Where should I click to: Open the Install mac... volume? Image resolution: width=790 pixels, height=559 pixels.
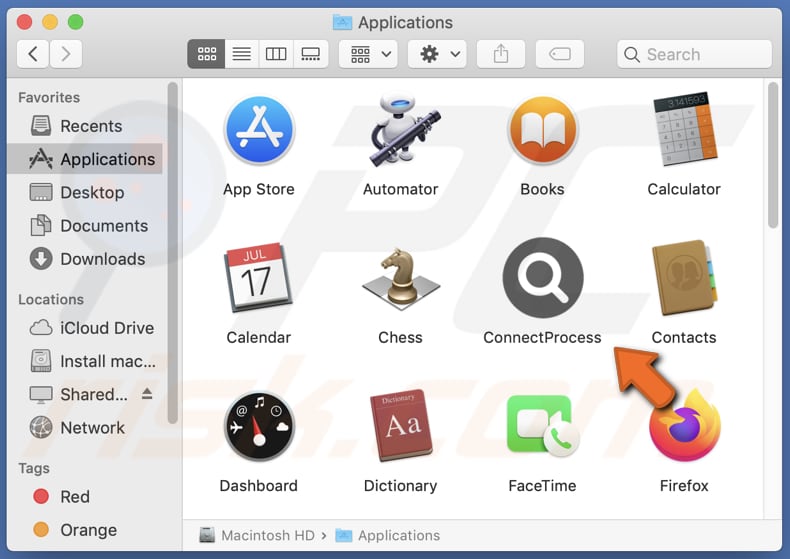(x=85, y=361)
